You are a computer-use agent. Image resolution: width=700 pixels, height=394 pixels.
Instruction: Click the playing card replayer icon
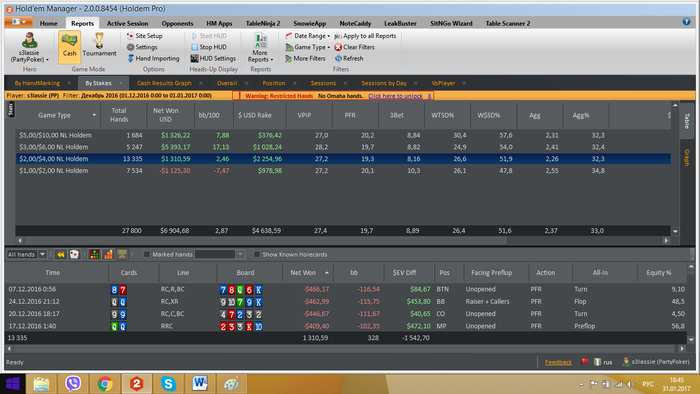click(x=74, y=254)
